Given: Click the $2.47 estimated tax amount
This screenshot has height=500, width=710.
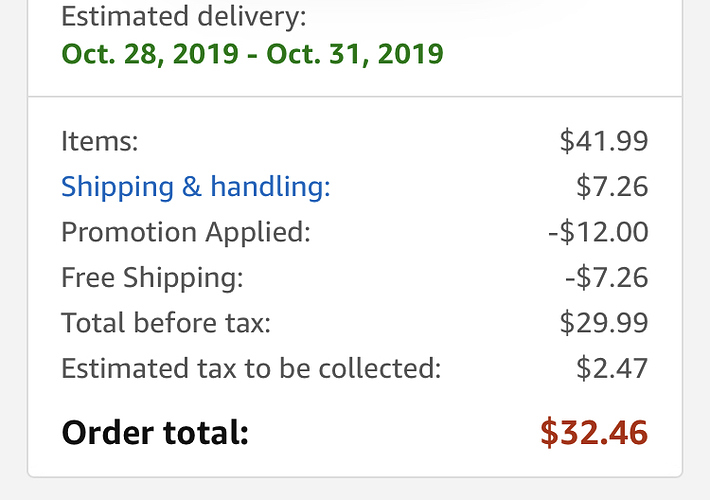Looking at the screenshot, I should coord(612,368).
